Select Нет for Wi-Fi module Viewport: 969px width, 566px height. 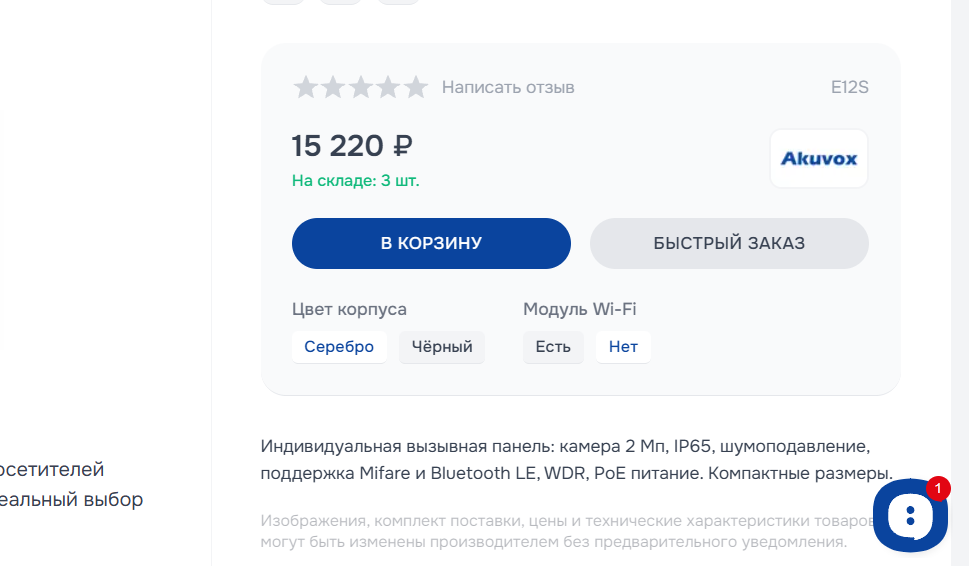tap(623, 347)
